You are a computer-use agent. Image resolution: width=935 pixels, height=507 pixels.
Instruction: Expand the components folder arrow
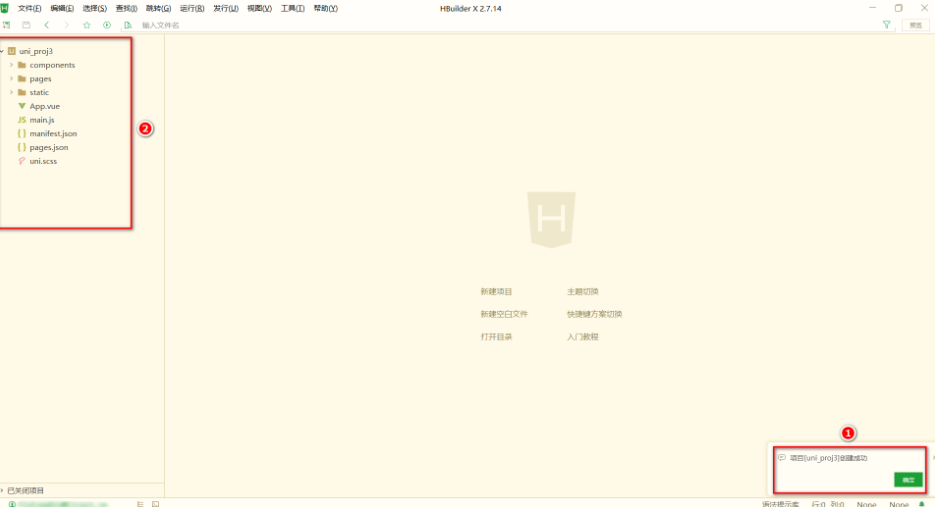[11, 65]
